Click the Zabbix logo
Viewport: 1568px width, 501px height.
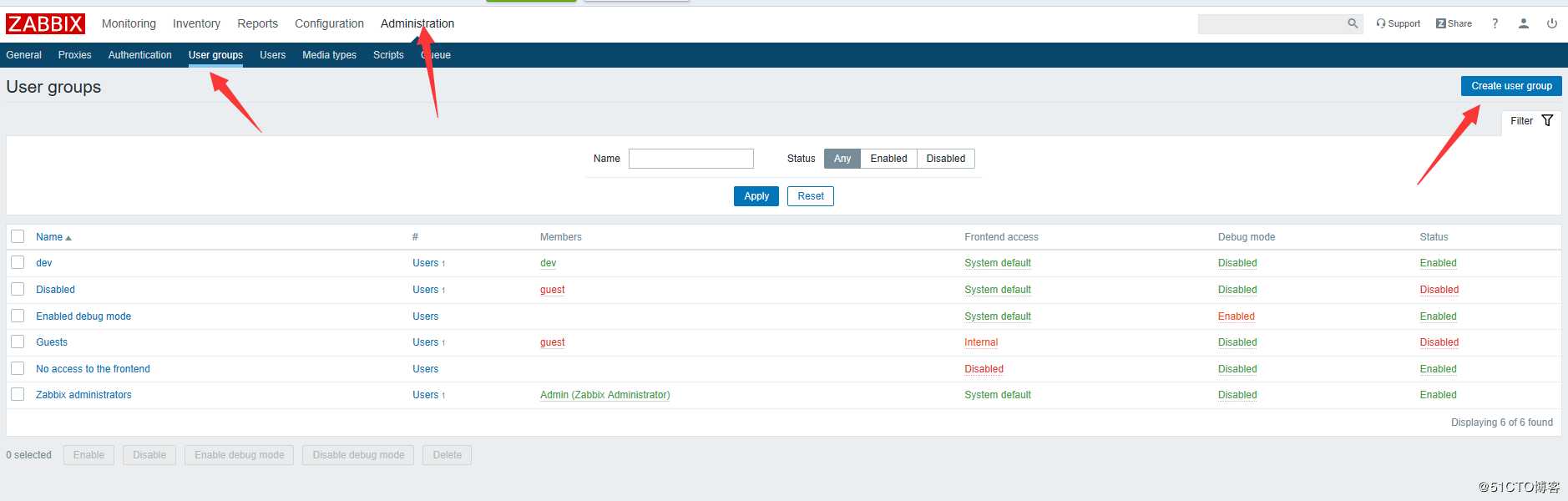(45, 23)
